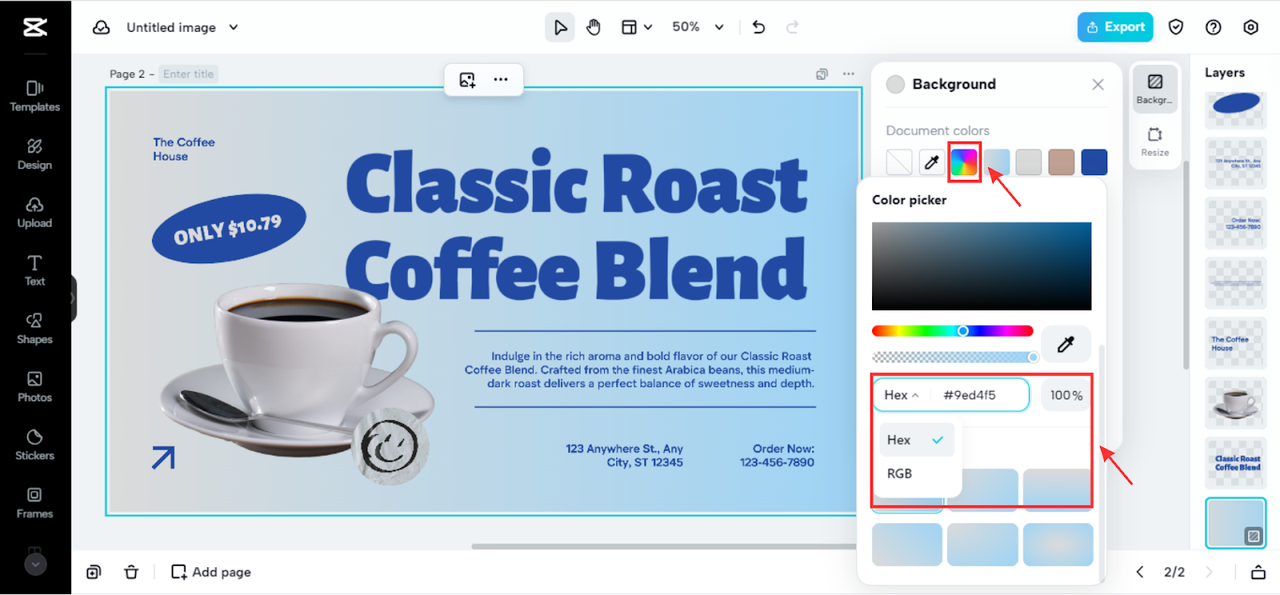This screenshot has width=1280, height=595.
Task: Open the Help question mark icon
Action: [1214, 27]
